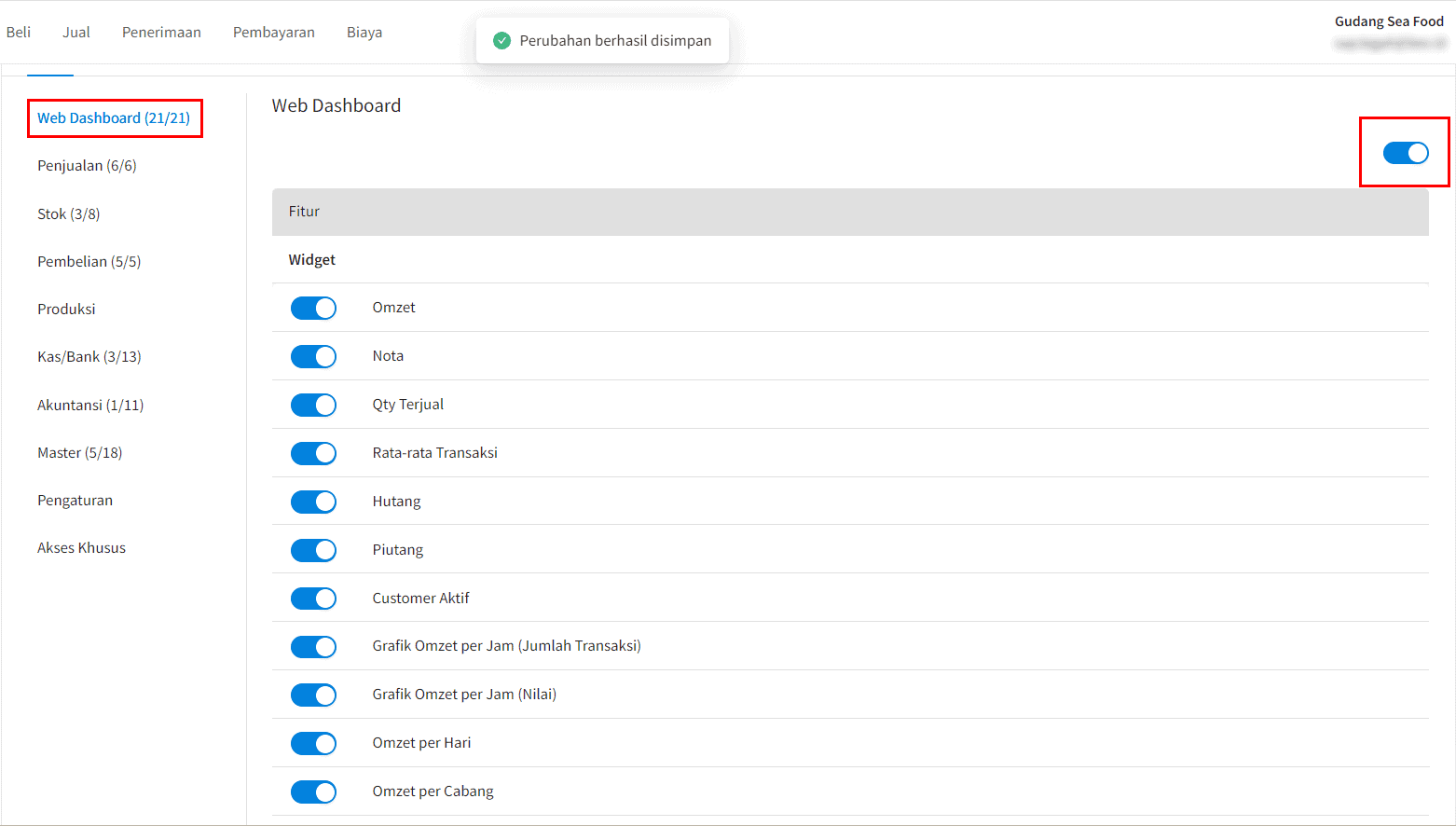Open the Penjualan (6/6) permissions section
Image resolution: width=1456 pixels, height=826 pixels.
[x=87, y=166]
